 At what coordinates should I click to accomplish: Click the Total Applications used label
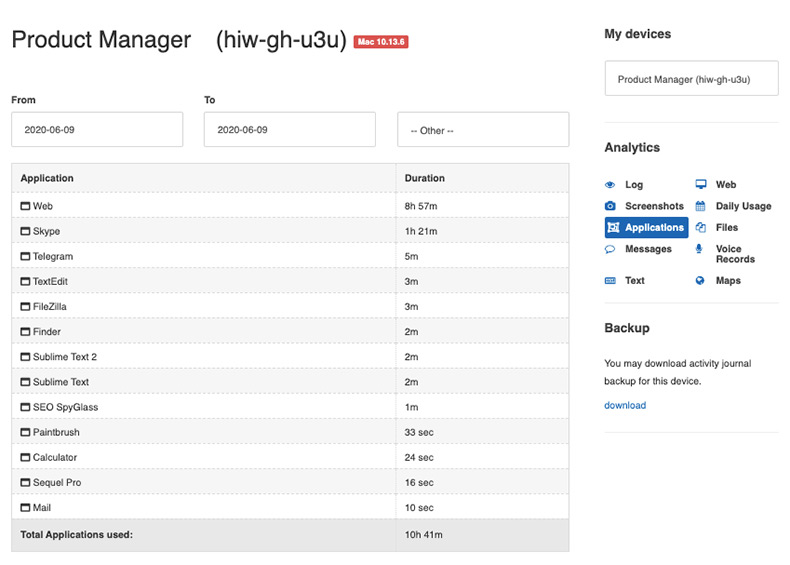point(77,535)
